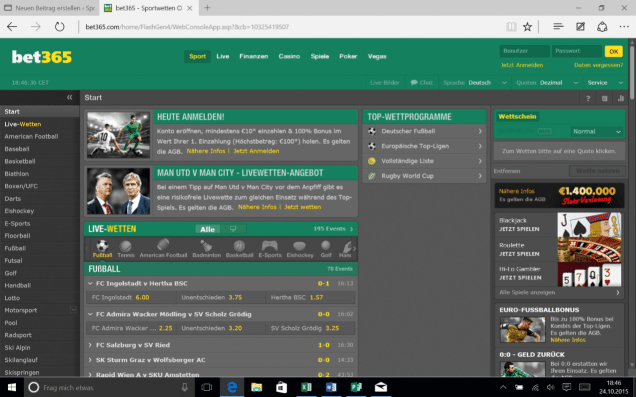Pick the Badminton icon in Live-Wetten

206,249
